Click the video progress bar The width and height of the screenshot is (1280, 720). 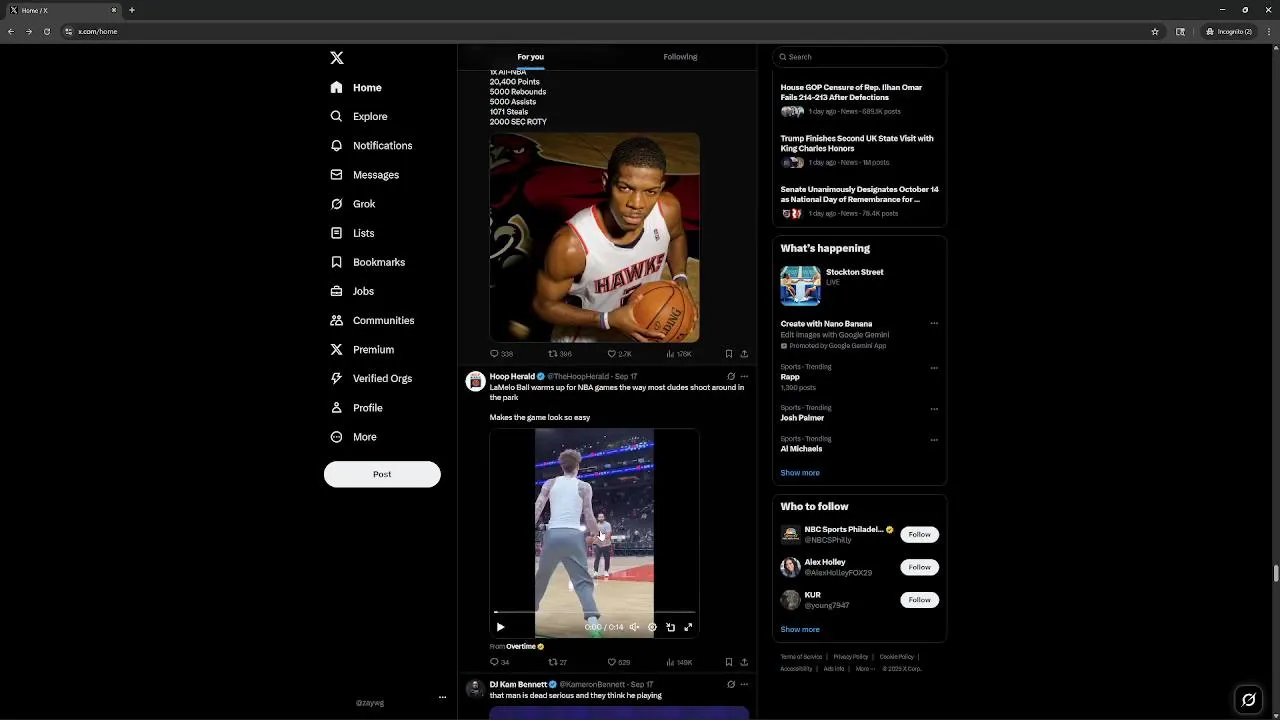(x=594, y=612)
